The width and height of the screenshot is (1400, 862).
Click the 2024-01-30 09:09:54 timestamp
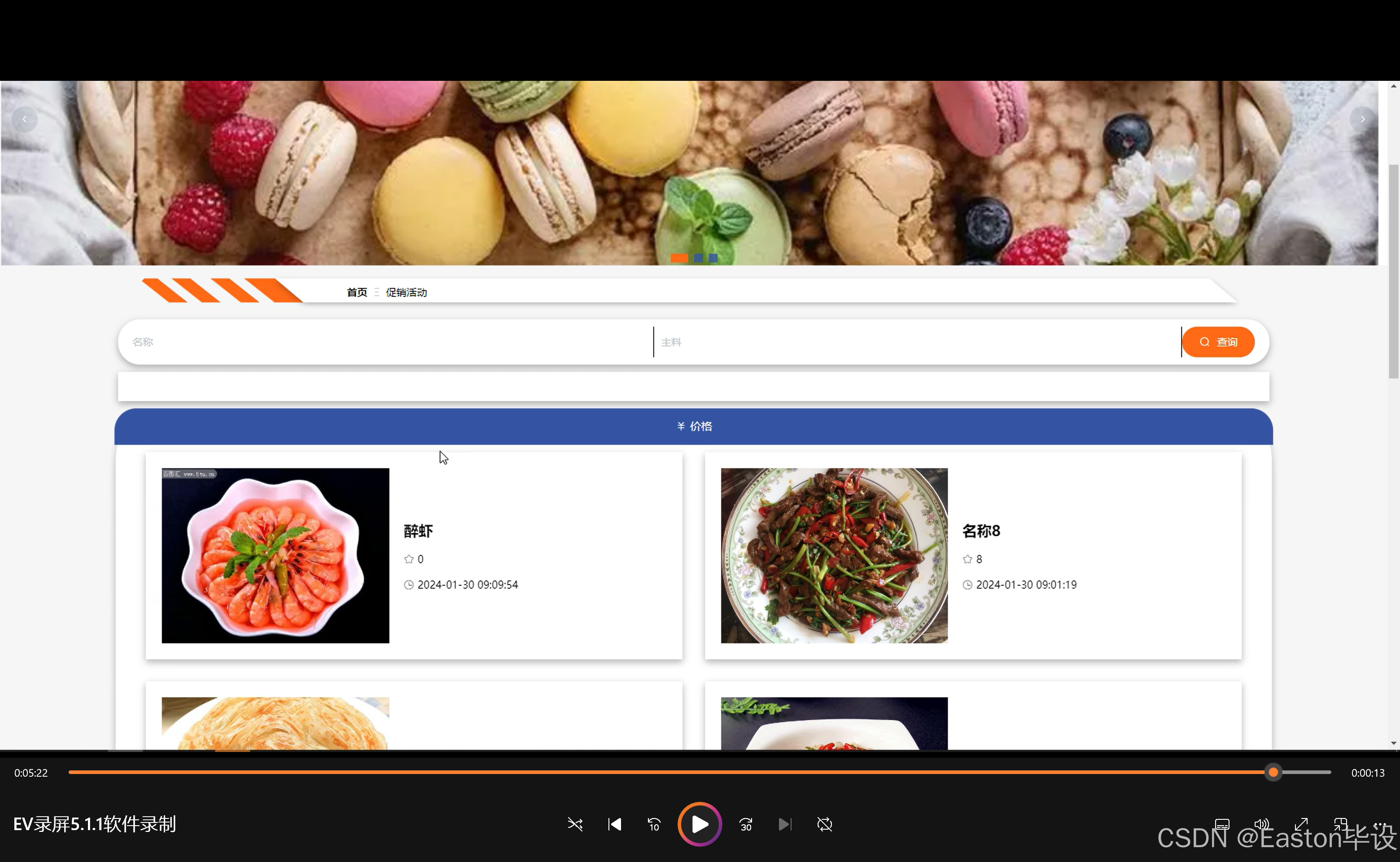(x=467, y=585)
